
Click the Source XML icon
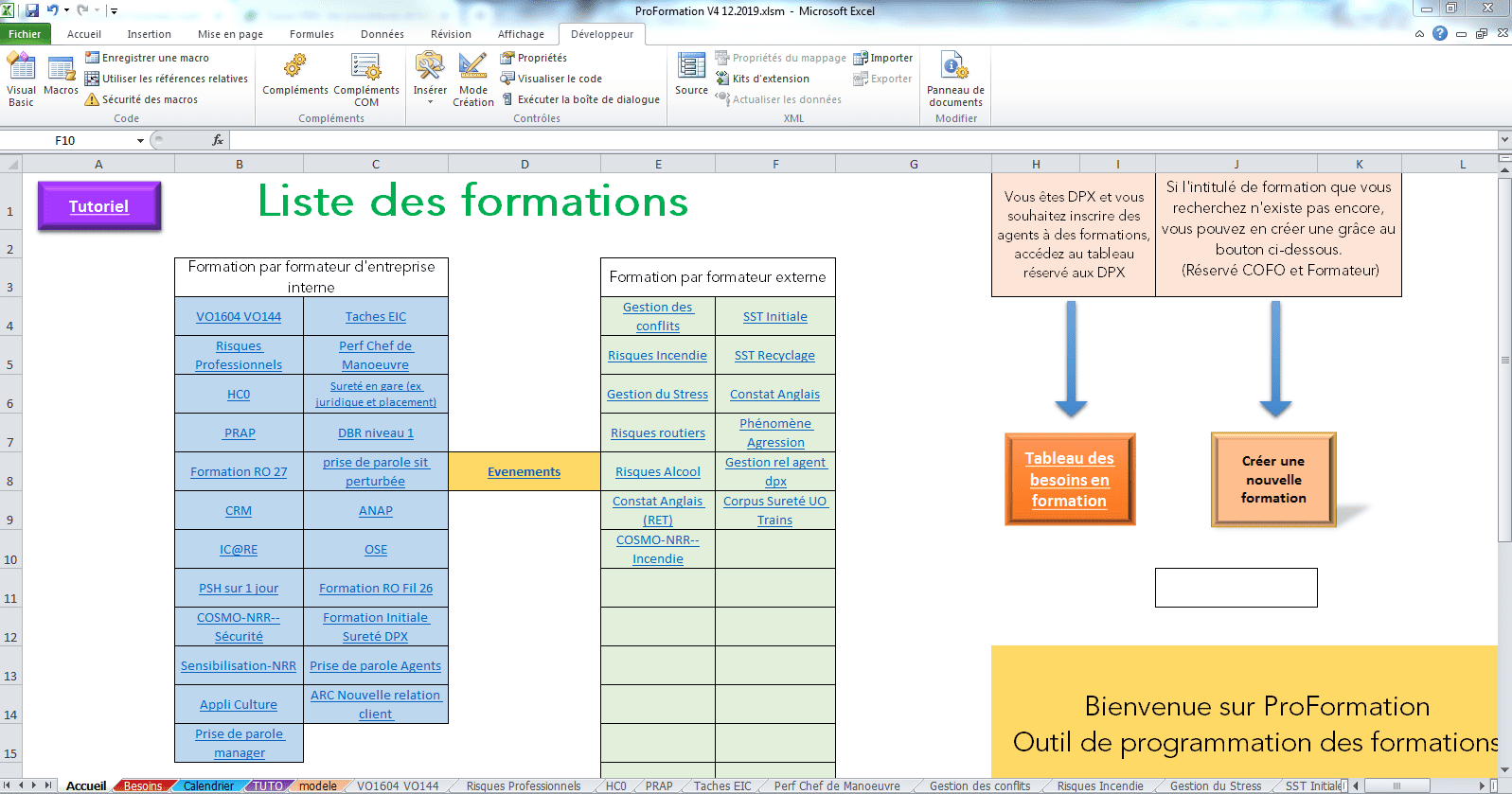coord(691,74)
